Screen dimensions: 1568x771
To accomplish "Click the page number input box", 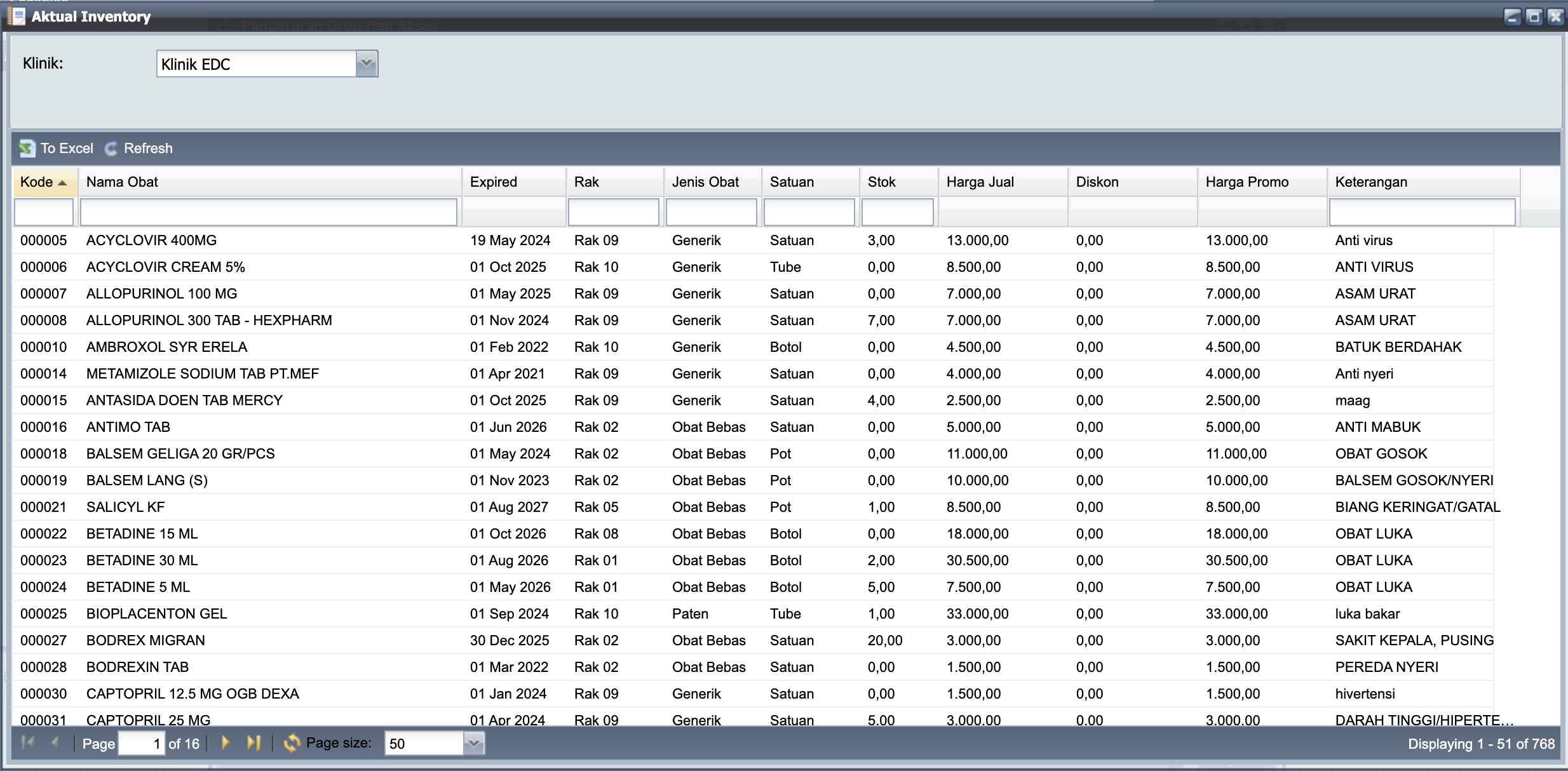I will pyautogui.click(x=141, y=743).
